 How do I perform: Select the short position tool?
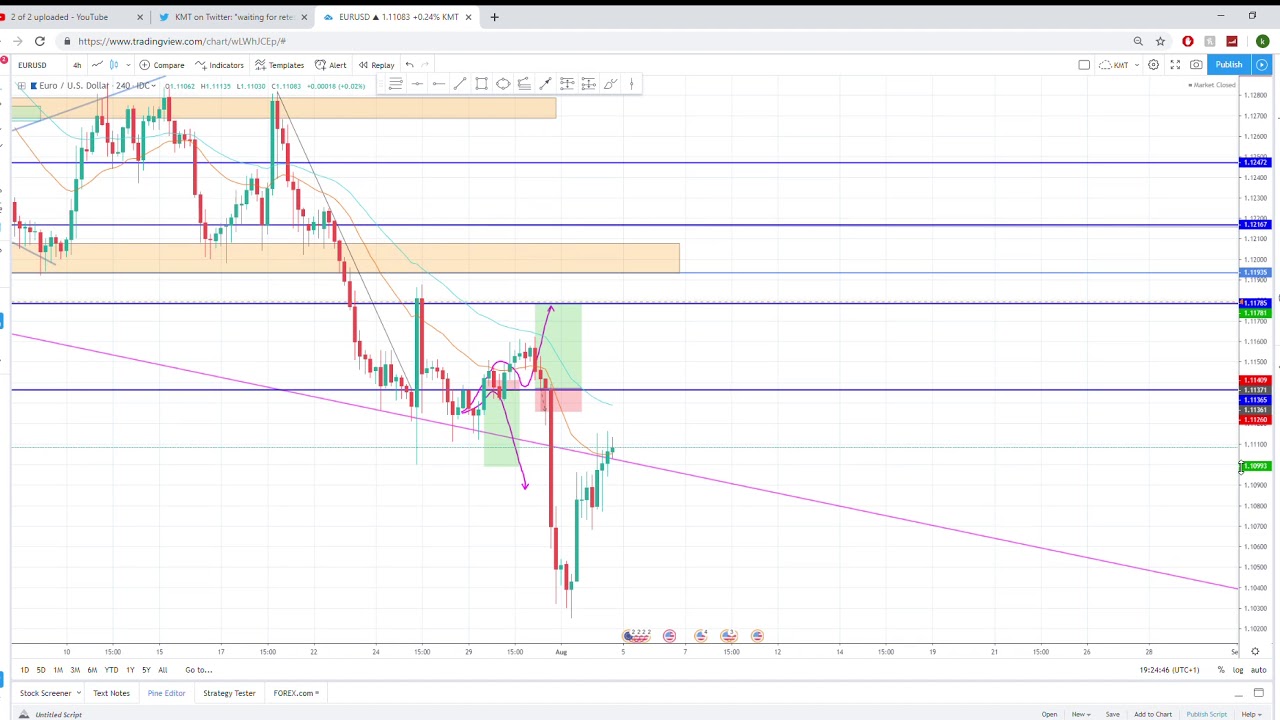[588, 84]
